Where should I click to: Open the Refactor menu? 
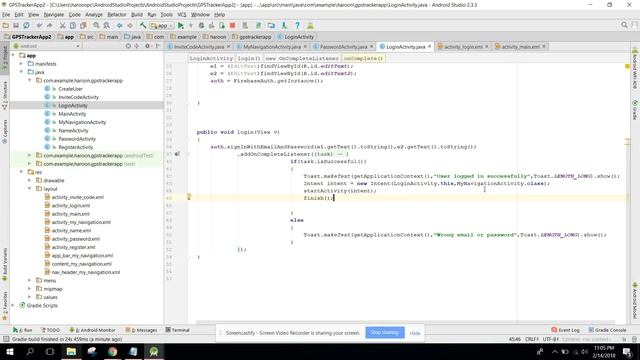click(117, 15)
